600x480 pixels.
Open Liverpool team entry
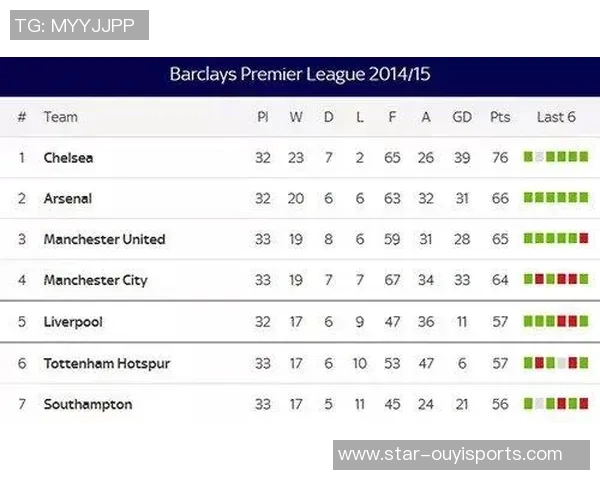pos(73,322)
